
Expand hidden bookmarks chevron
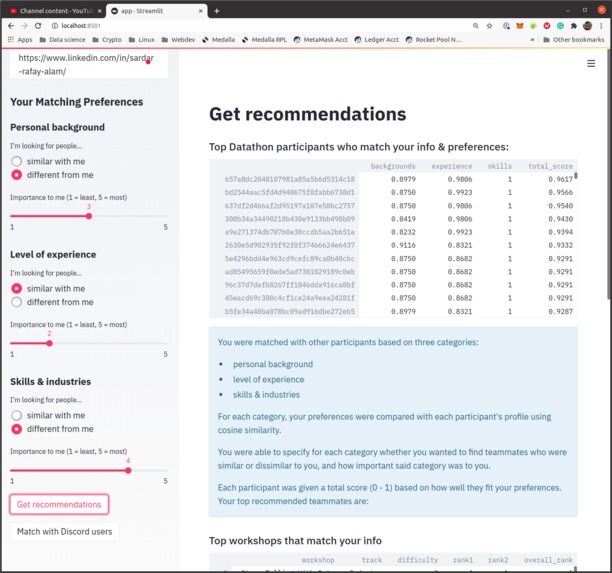(532, 39)
